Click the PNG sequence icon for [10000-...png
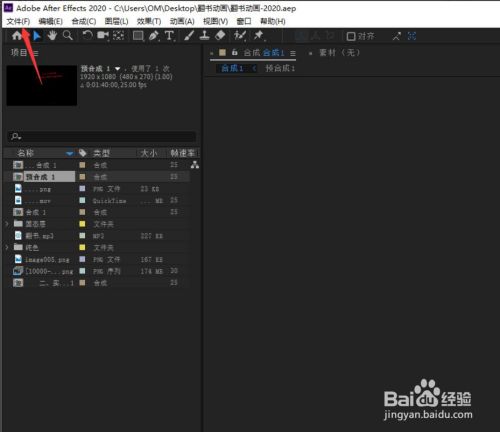 (18, 271)
